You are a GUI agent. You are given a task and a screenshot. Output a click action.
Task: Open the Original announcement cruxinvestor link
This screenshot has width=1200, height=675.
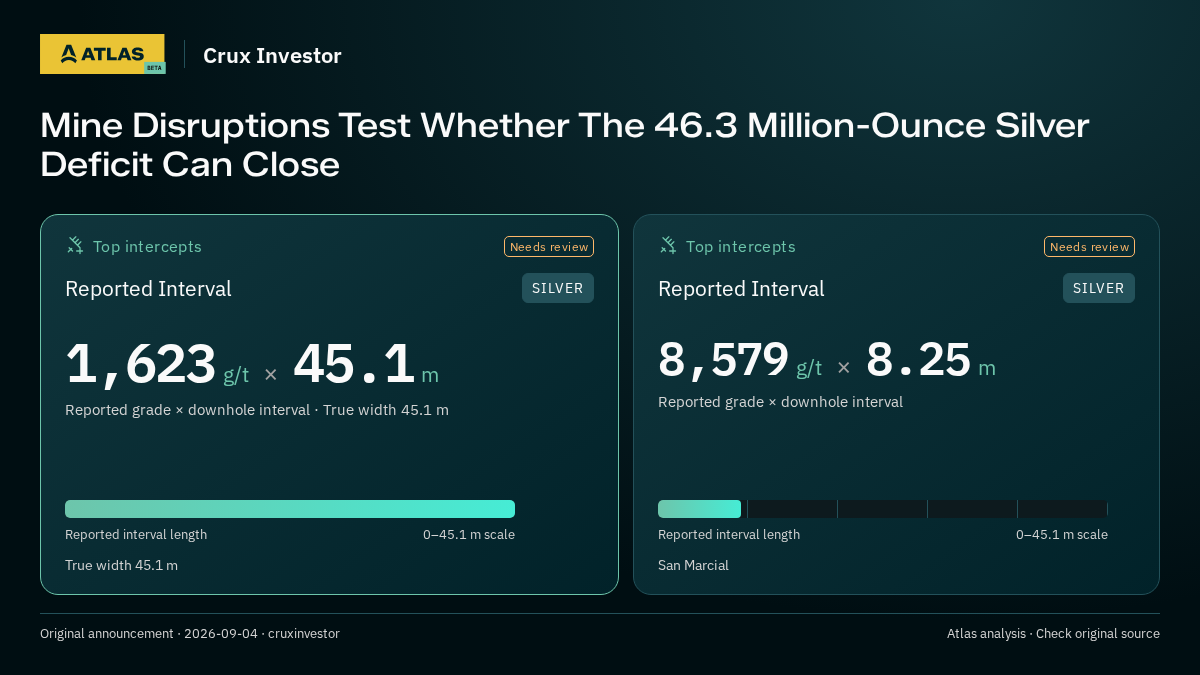point(190,634)
